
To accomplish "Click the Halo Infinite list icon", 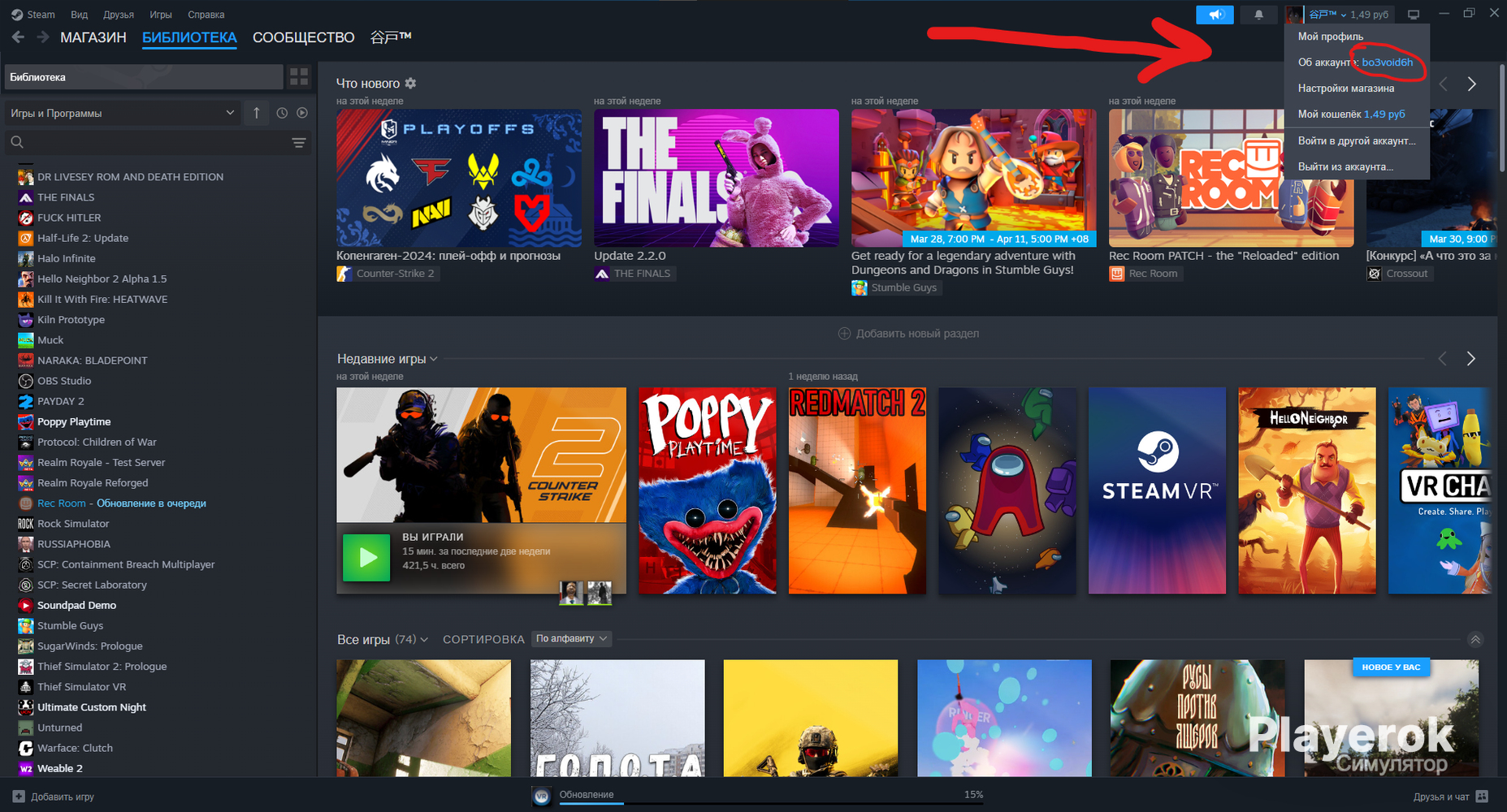I will click(26, 258).
